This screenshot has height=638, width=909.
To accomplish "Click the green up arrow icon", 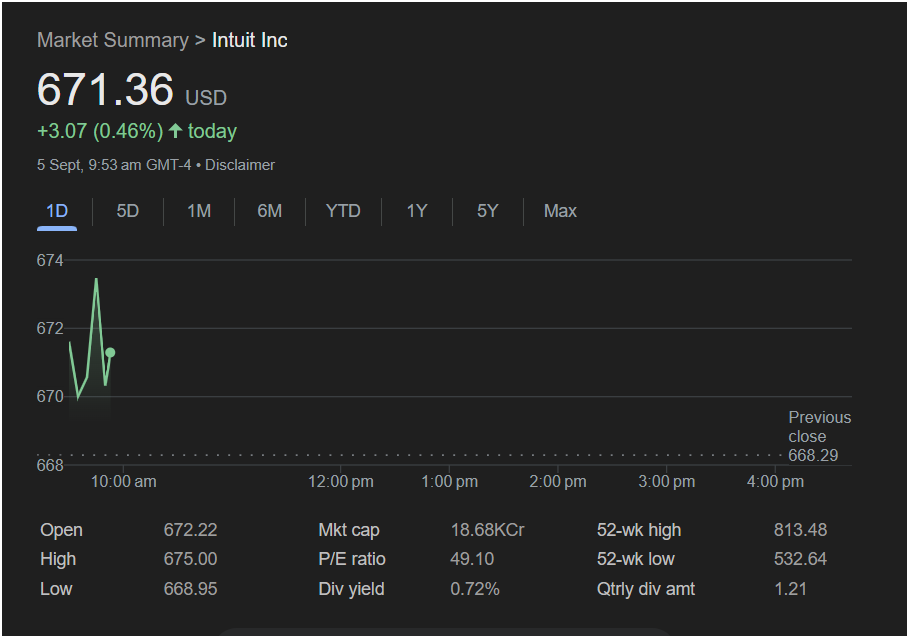I will (x=176, y=130).
